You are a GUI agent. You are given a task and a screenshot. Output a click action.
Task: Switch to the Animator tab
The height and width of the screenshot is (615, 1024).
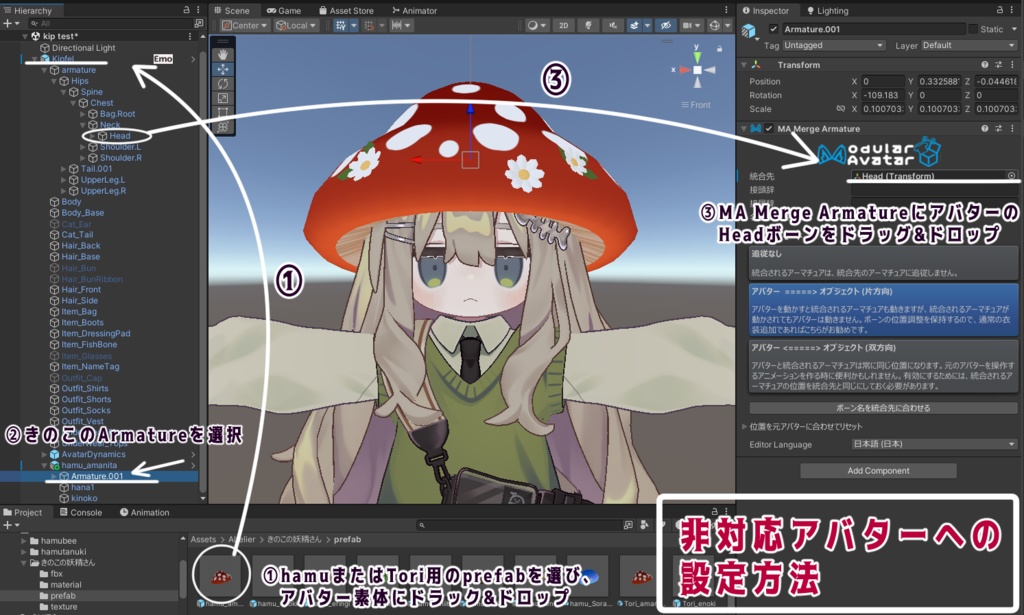coord(414,10)
